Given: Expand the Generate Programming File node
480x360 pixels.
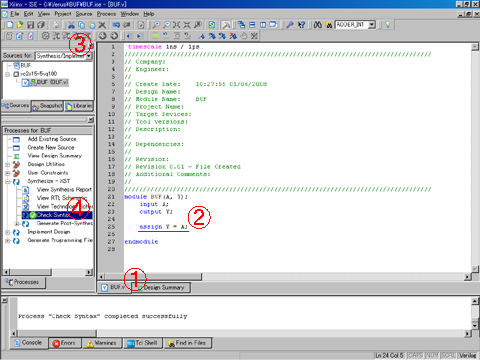Looking at the screenshot, I should [7, 240].
